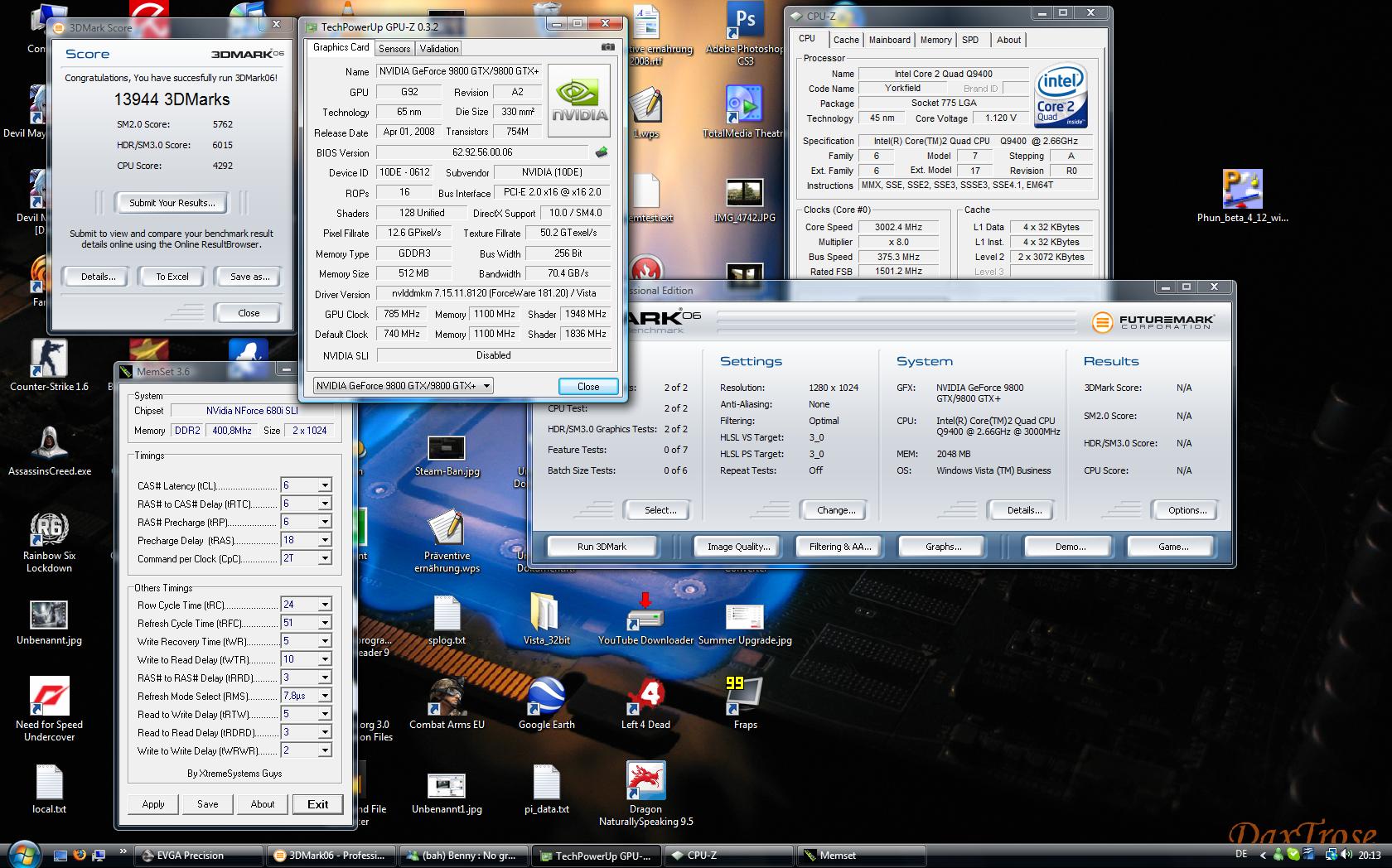Click Options button under Results

pyautogui.click(x=1187, y=510)
